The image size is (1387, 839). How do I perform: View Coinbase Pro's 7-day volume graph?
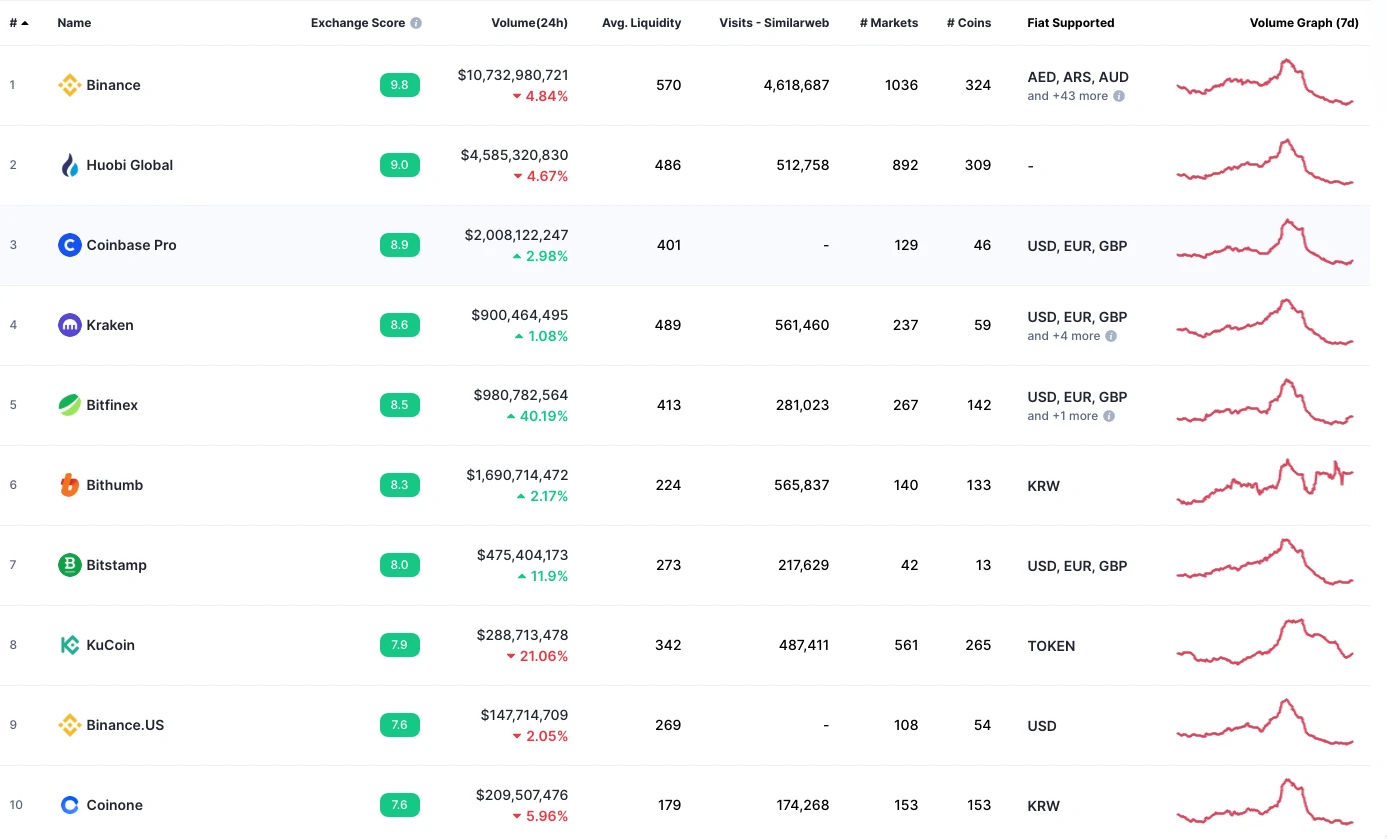tap(1265, 243)
